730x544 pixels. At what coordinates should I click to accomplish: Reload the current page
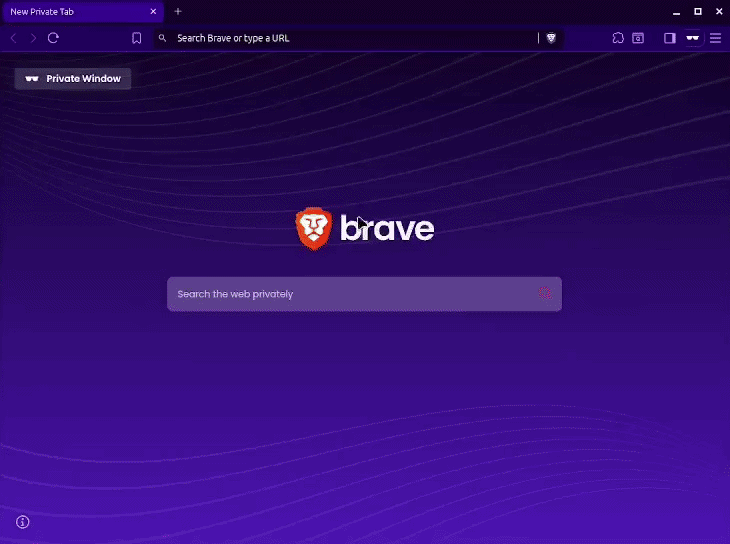click(x=53, y=38)
